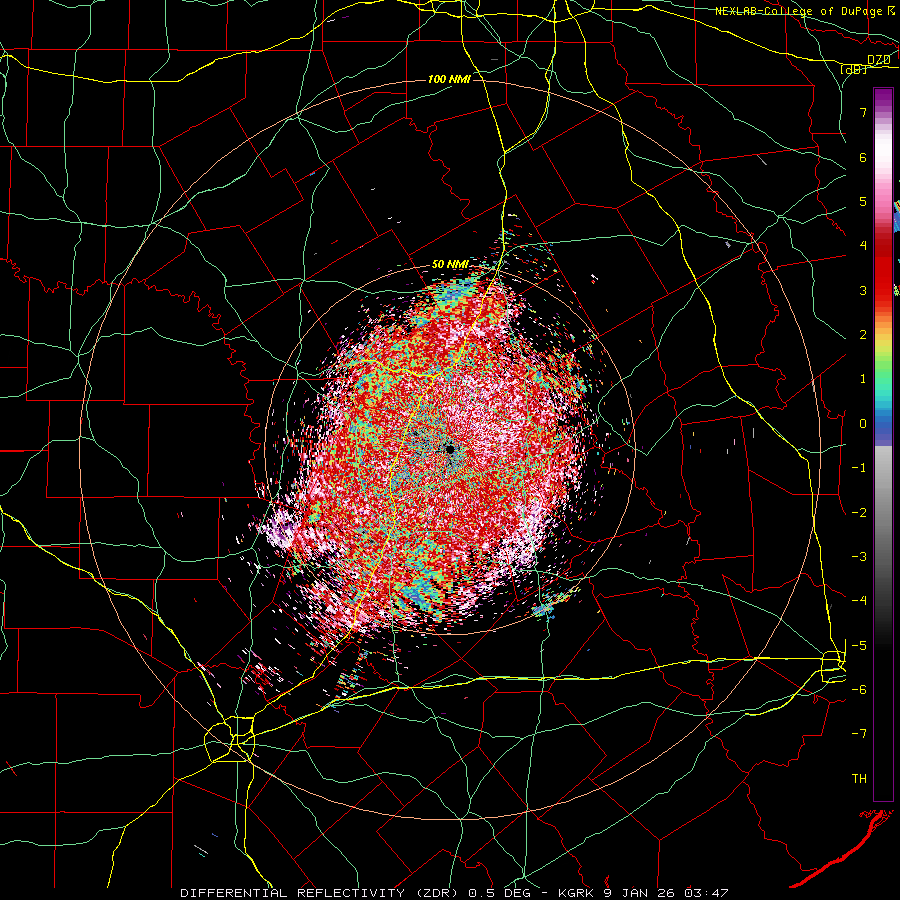This screenshot has height=900, width=900.
Task: Click the 0 value on the dB scale
Action: click(863, 424)
